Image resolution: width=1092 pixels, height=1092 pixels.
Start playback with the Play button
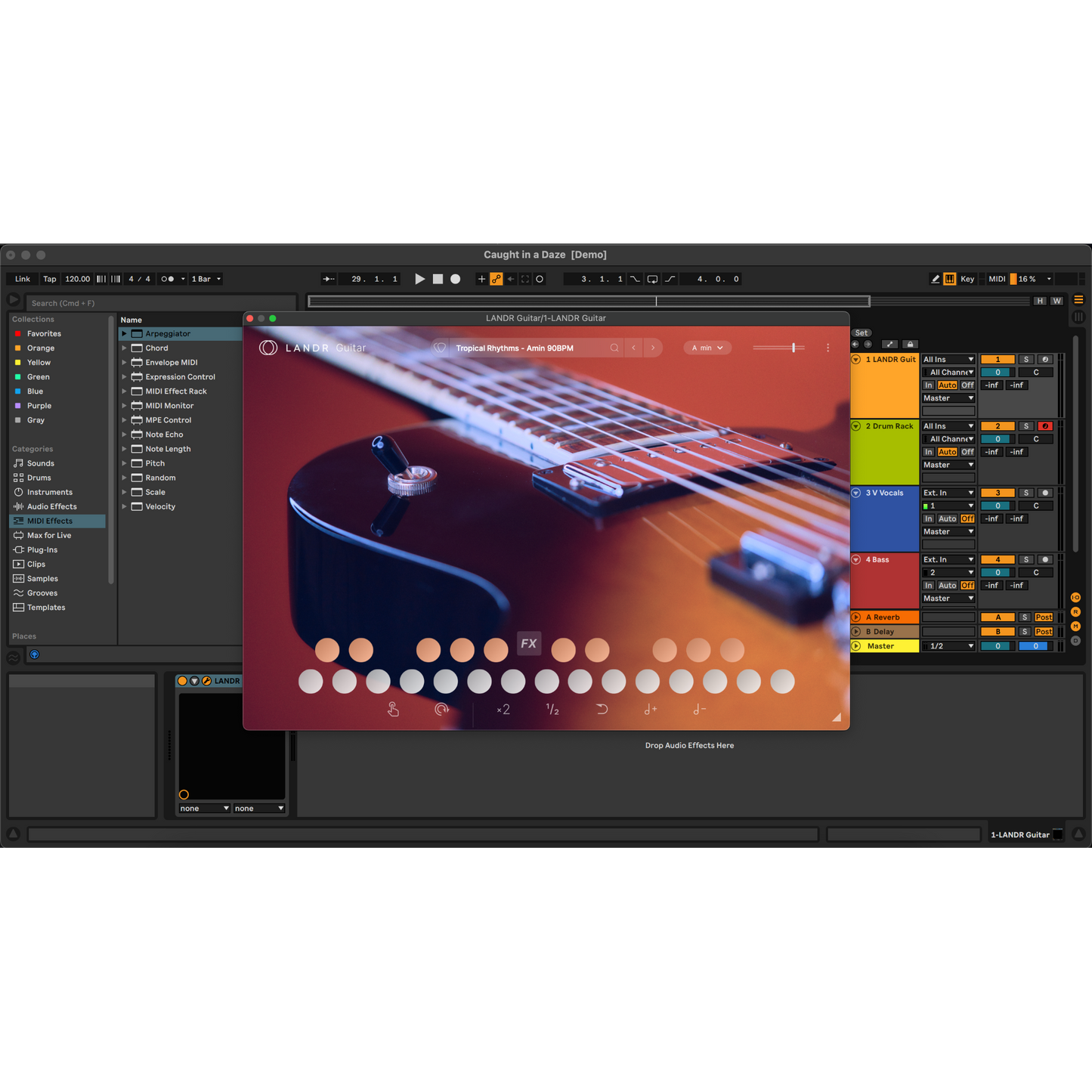[420, 279]
